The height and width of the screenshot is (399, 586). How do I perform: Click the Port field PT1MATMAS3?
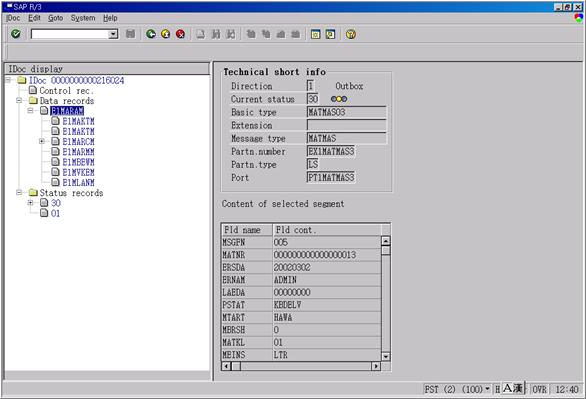[x=331, y=177]
